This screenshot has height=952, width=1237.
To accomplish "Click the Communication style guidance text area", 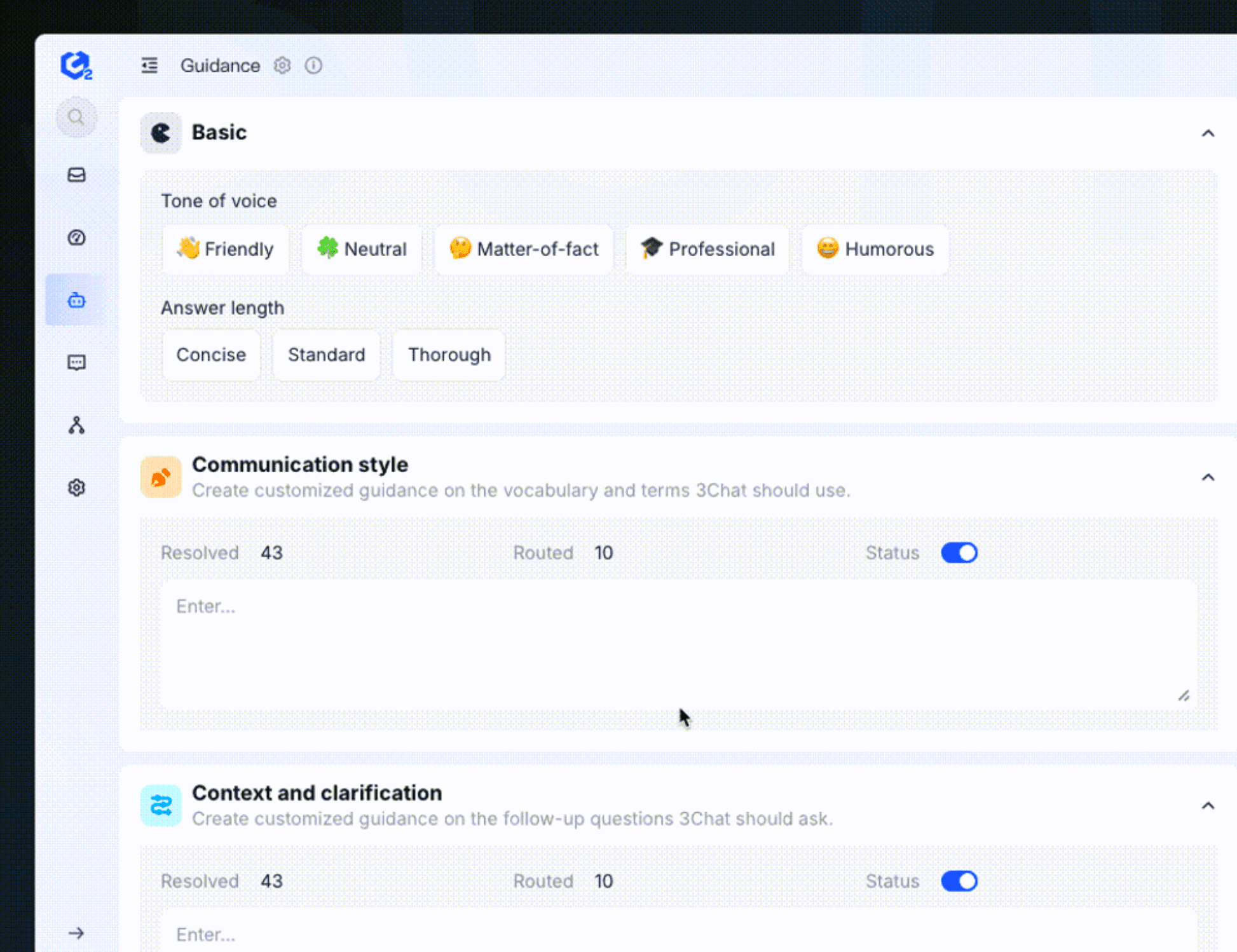I will coord(678,643).
